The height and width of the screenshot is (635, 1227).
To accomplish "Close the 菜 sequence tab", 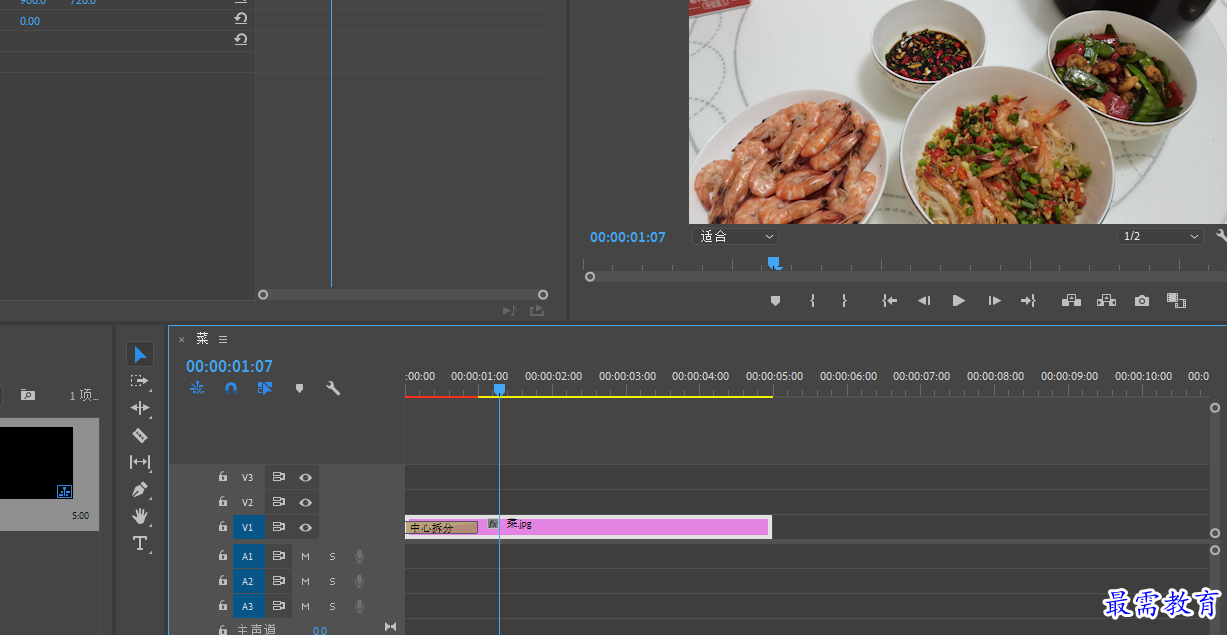I will pos(181,340).
